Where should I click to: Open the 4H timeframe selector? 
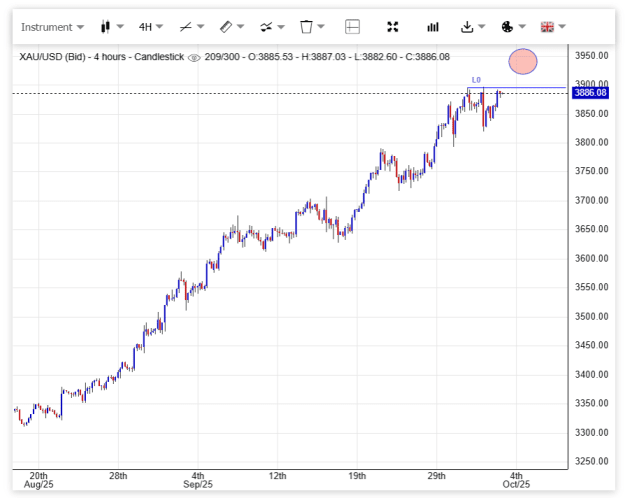tap(151, 27)
